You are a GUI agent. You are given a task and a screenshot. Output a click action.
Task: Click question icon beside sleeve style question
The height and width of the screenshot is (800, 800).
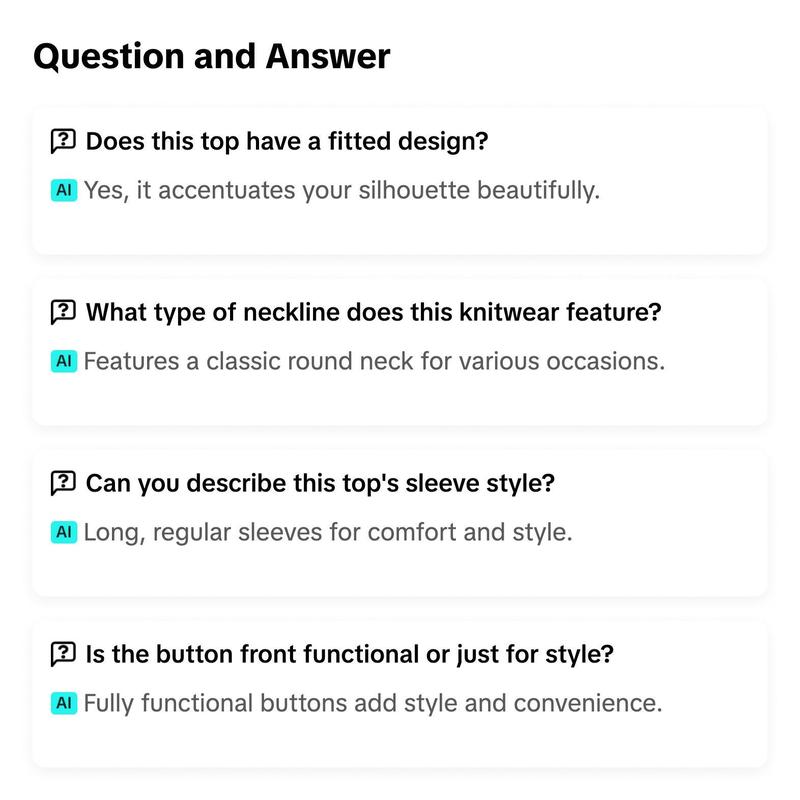tap(63, 483)
